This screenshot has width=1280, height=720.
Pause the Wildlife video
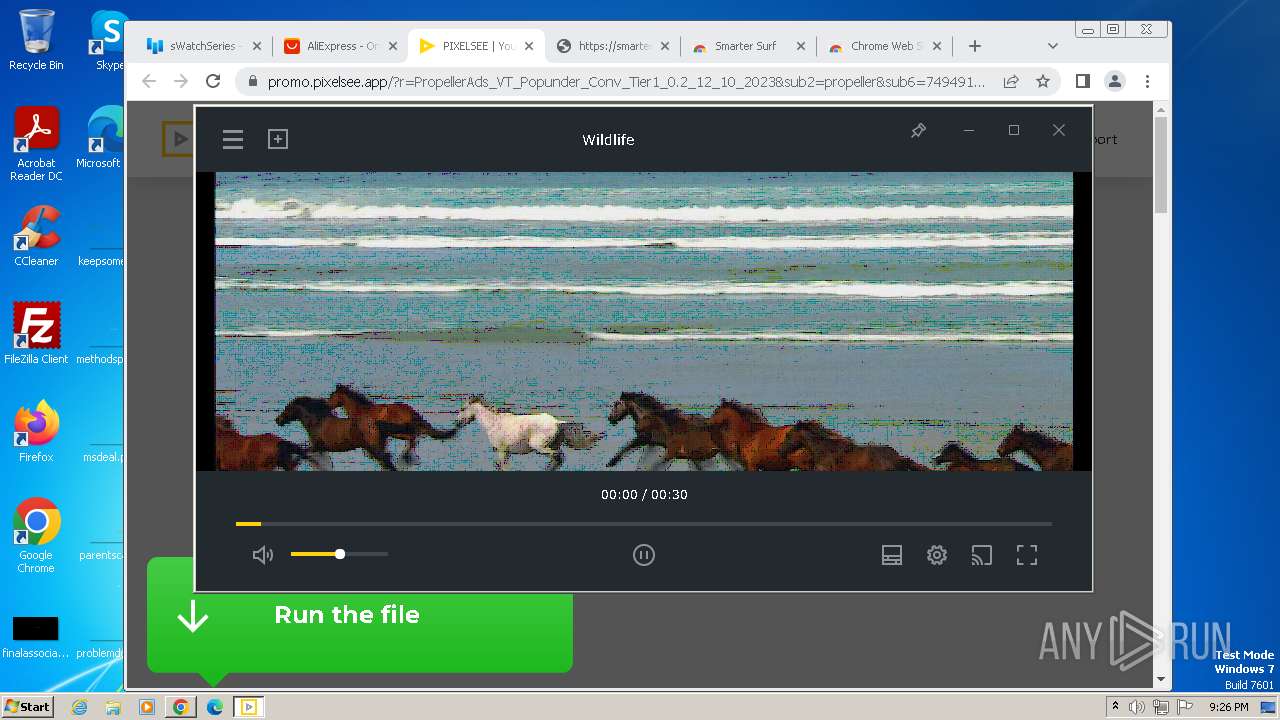644,555
